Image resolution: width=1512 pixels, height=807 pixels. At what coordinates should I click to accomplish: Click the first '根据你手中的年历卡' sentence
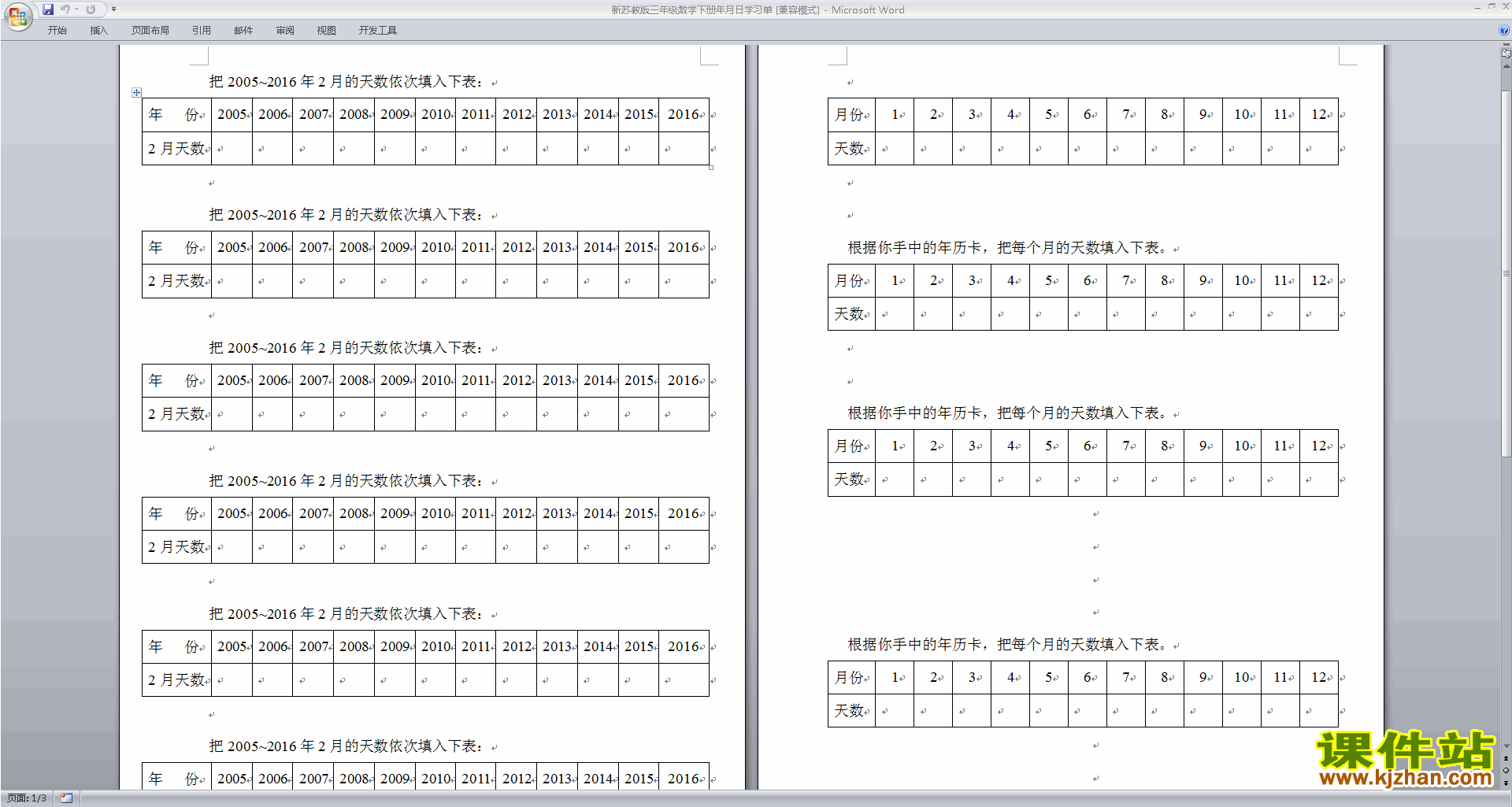[x=1007, y=248]
